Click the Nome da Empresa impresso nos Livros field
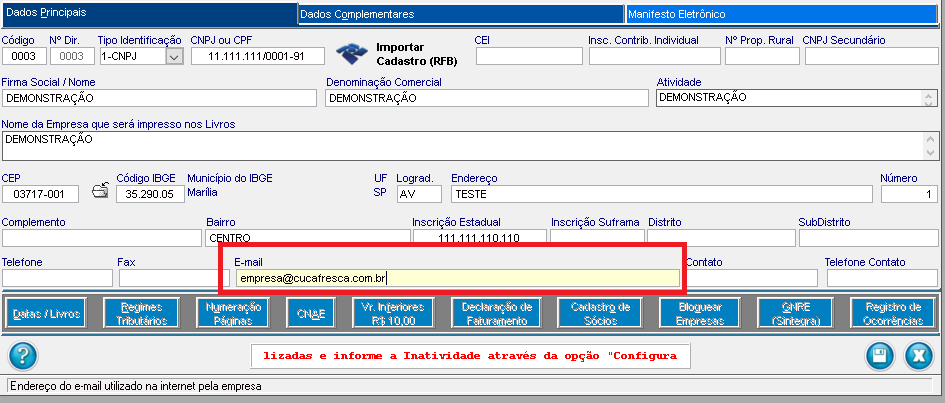The height and width of the screenshot is (403, 945). [x=463, y=146]
